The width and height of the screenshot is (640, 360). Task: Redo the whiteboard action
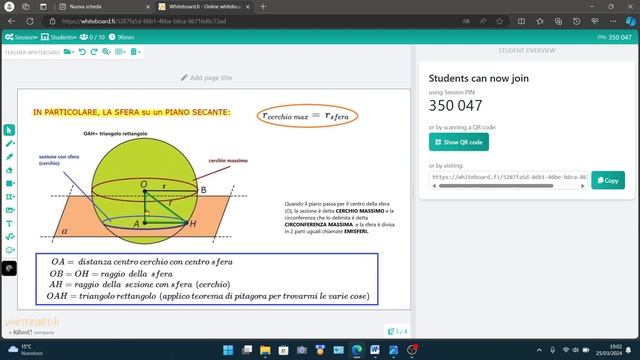(x=94, y=52)
